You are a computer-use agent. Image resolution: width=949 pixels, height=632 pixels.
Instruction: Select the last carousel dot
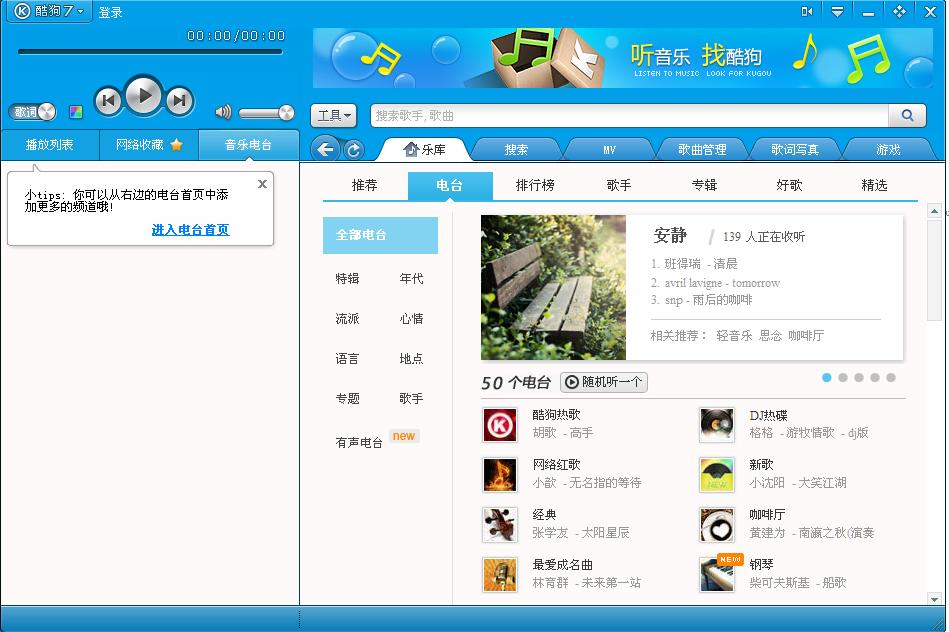tap(891, 378)
